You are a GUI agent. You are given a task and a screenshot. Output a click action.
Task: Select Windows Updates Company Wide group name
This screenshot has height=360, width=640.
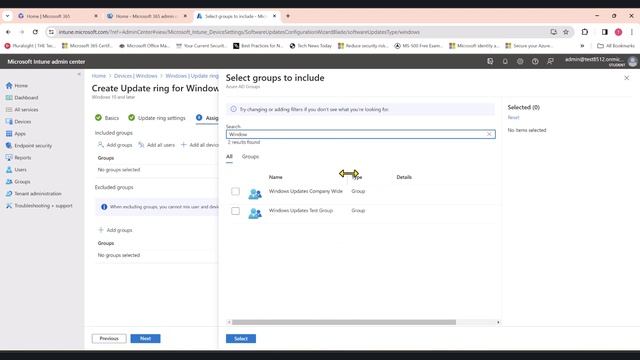click(x=306, y=191)
